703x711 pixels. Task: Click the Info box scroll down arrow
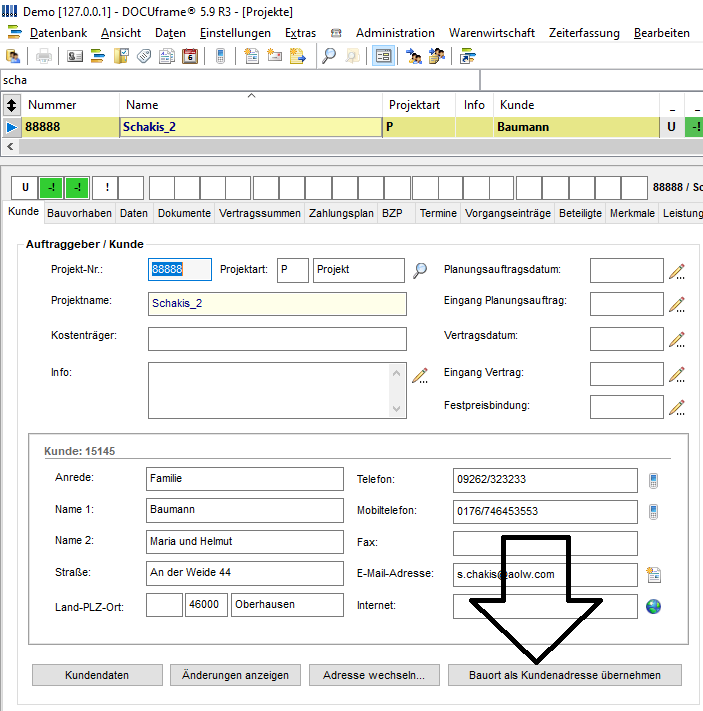coord(396,409)
